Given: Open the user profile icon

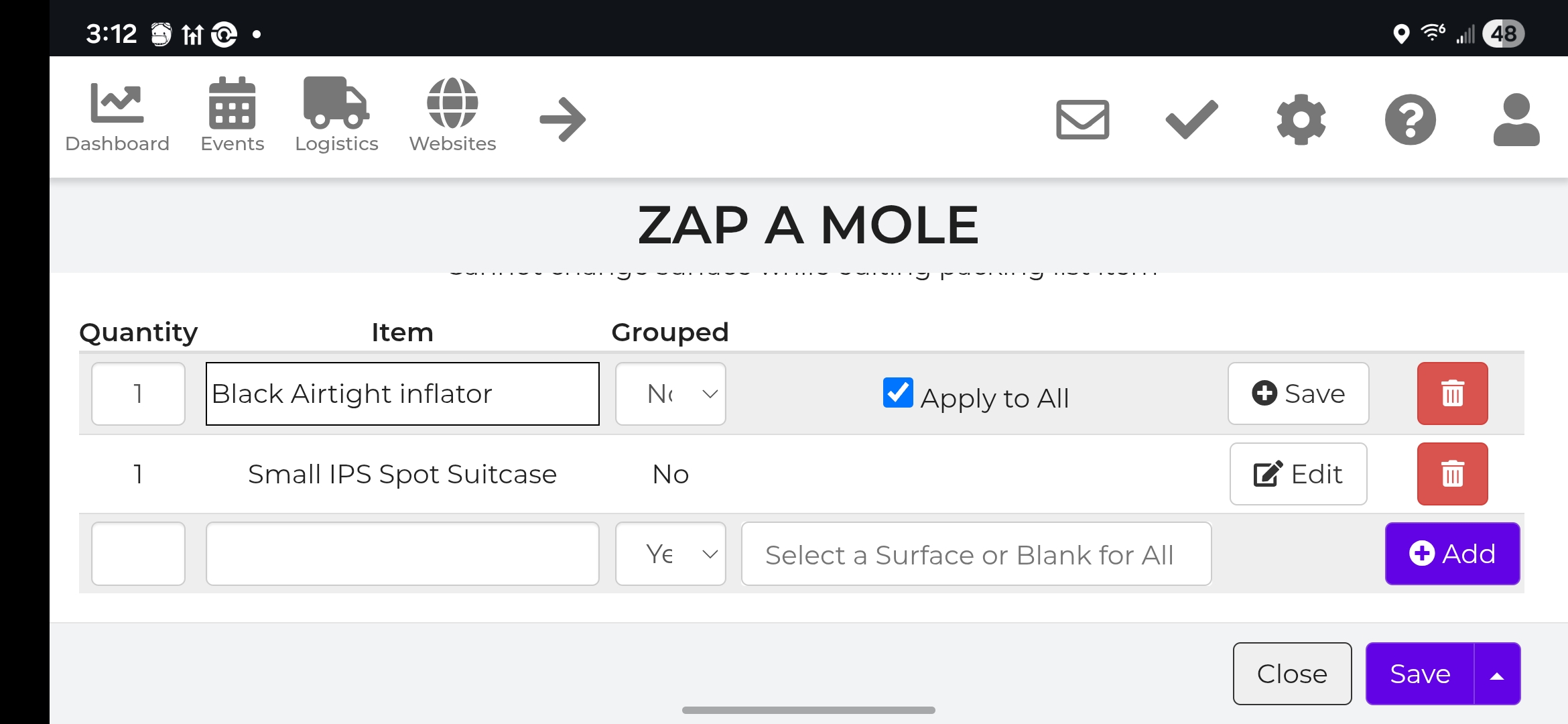Looking at the screenshot, I should (x=1516, y=119).
